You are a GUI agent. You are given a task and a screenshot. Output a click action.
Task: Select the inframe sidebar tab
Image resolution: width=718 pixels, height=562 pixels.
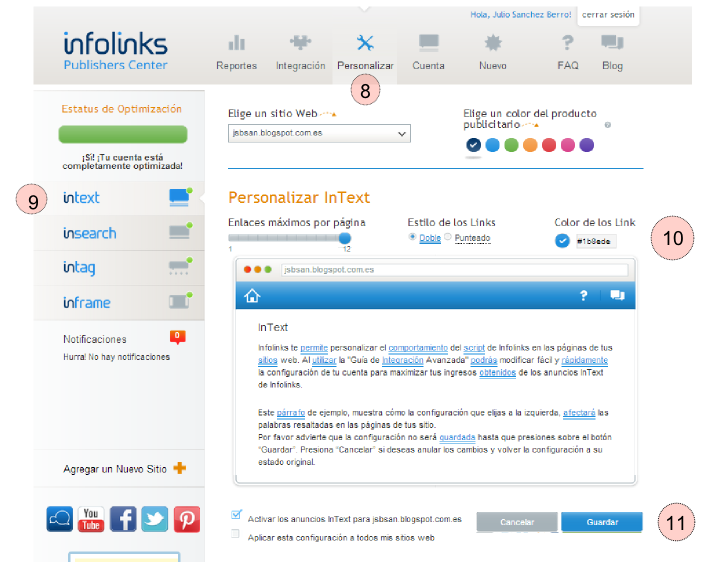point(119,303)
